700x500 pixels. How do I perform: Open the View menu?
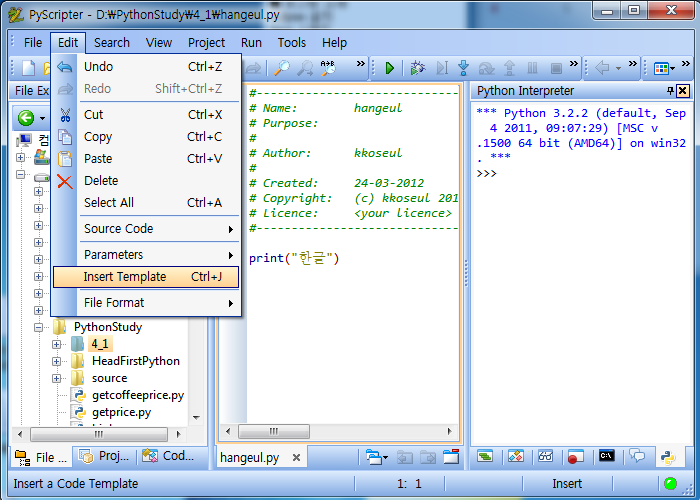tap(158, 43)
